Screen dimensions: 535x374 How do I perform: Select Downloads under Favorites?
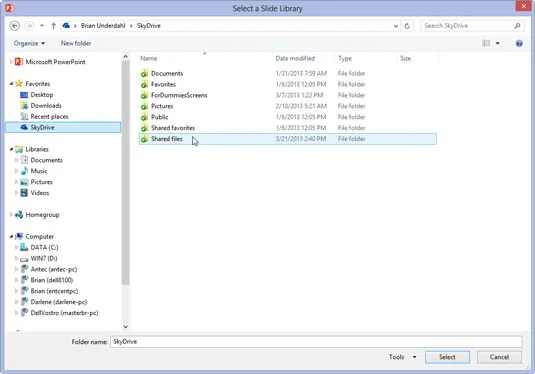tap(46, 105)
